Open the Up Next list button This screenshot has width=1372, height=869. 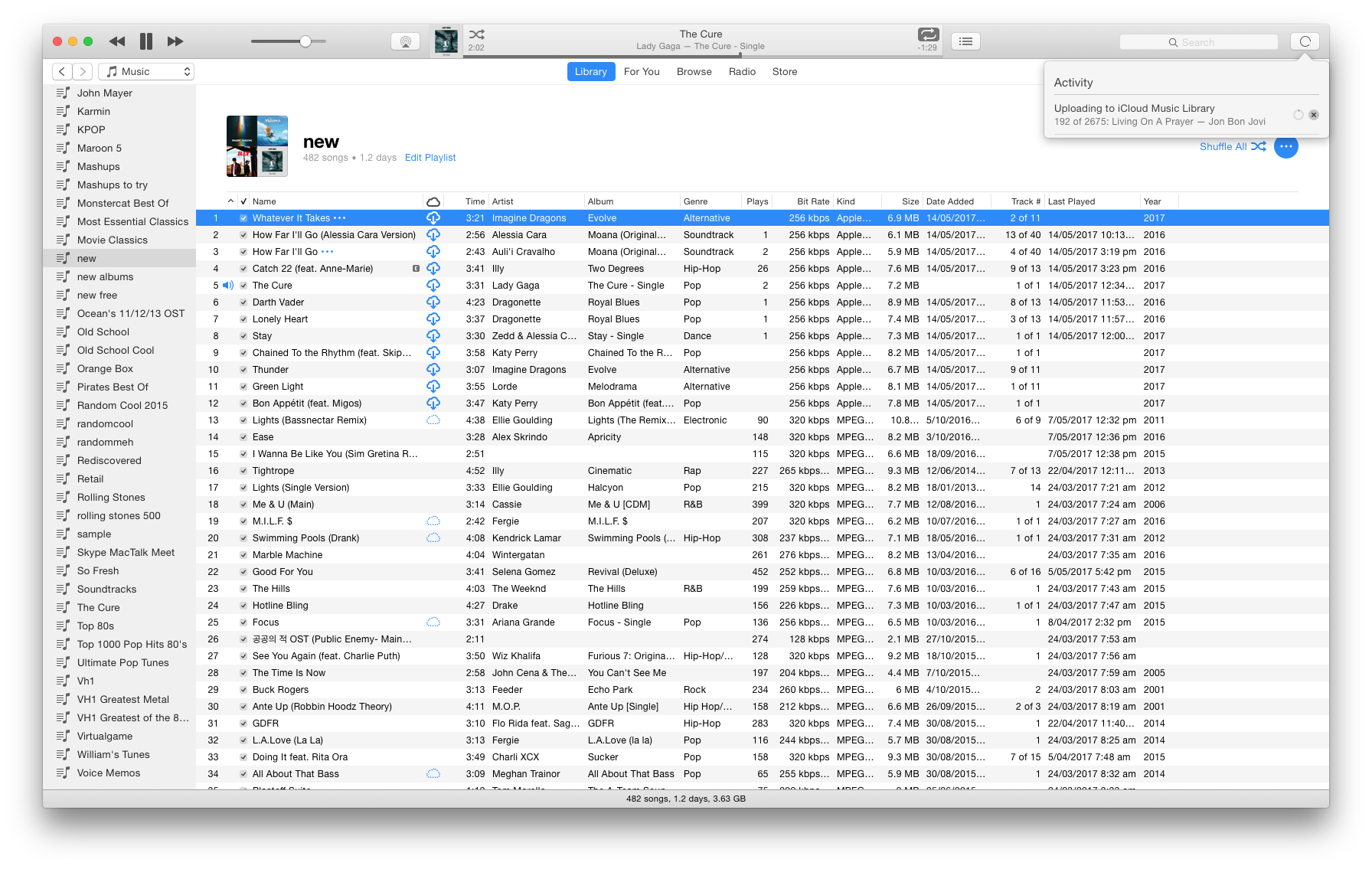point(965,41)
